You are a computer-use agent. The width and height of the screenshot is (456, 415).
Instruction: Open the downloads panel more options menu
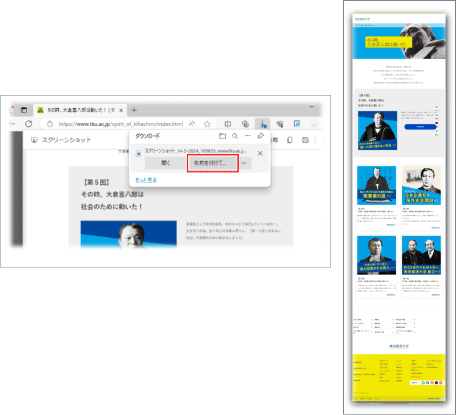tap(247, 136)
